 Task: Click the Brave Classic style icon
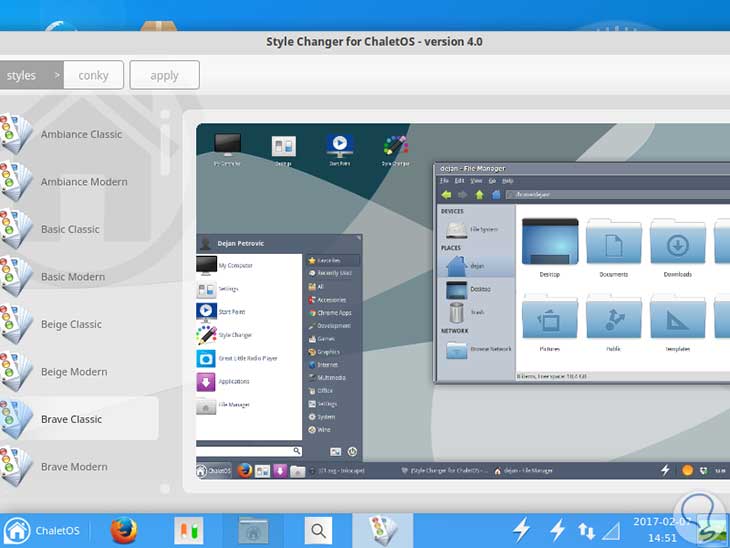click(x=16, y=419)
